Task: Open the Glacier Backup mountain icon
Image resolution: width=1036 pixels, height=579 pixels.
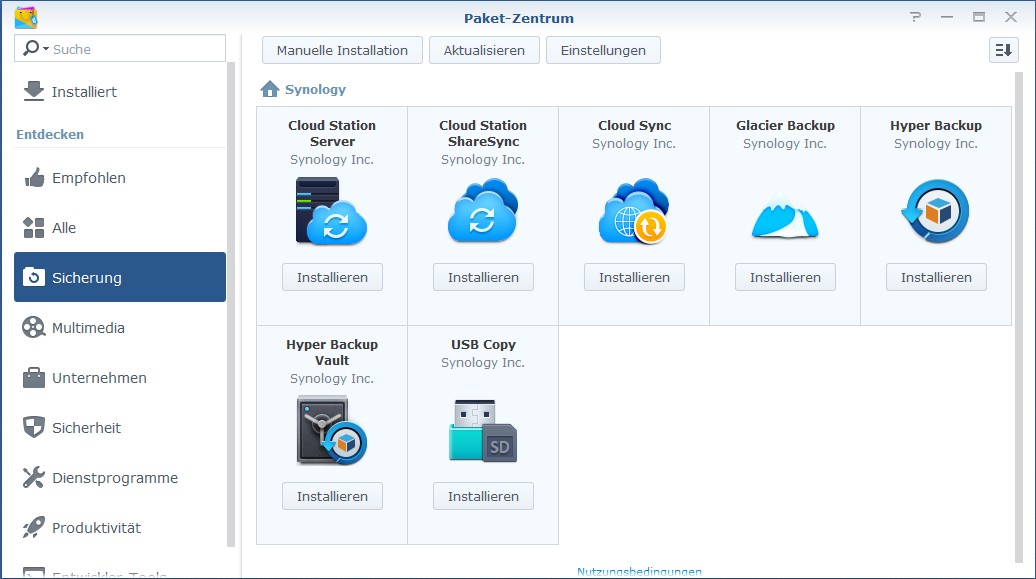Action: pyautogui.click(x=785, y=215)
